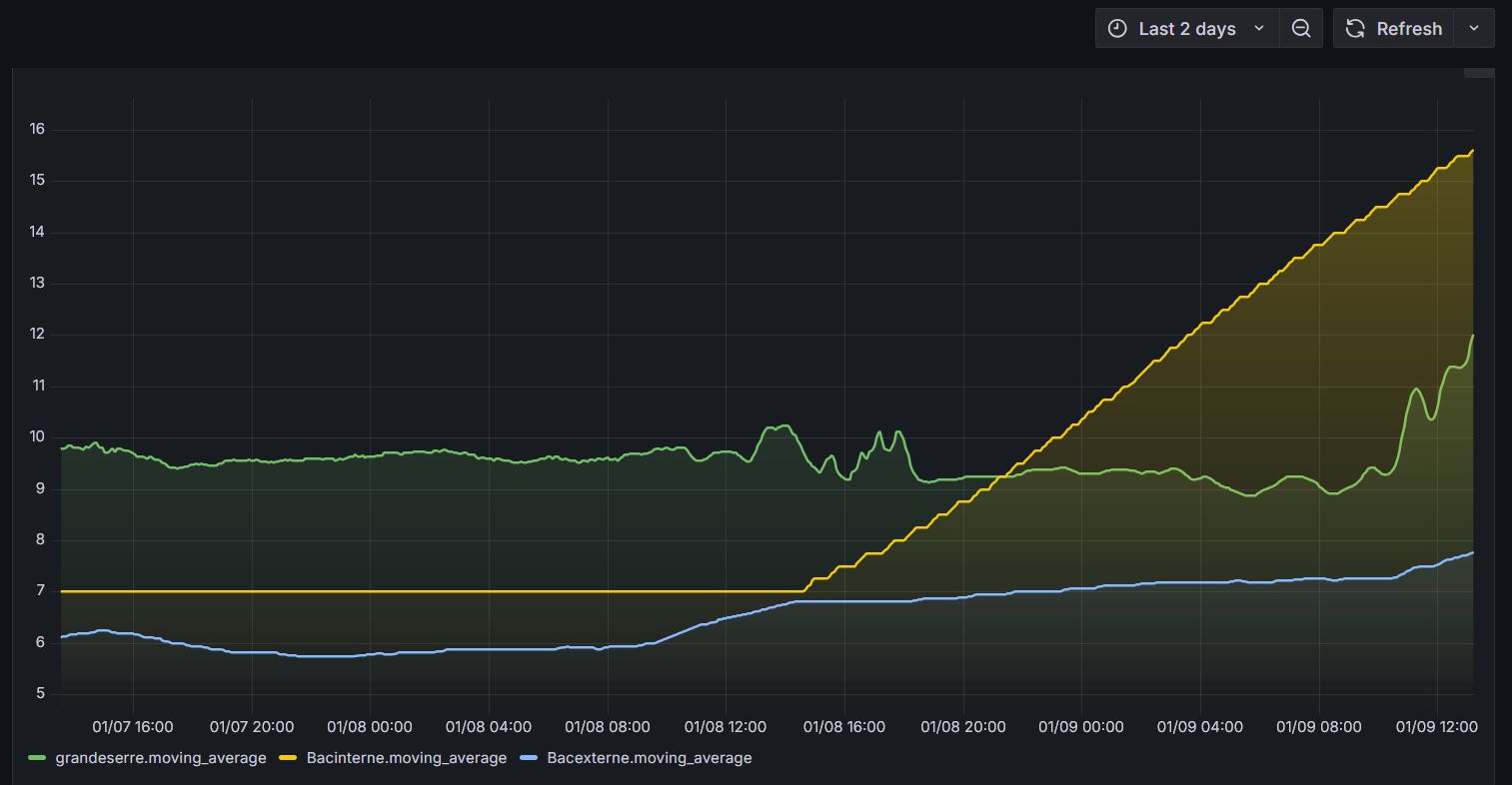
Task: Click the 01/09 00:00 x-axis label
Action: point(1081,727)
